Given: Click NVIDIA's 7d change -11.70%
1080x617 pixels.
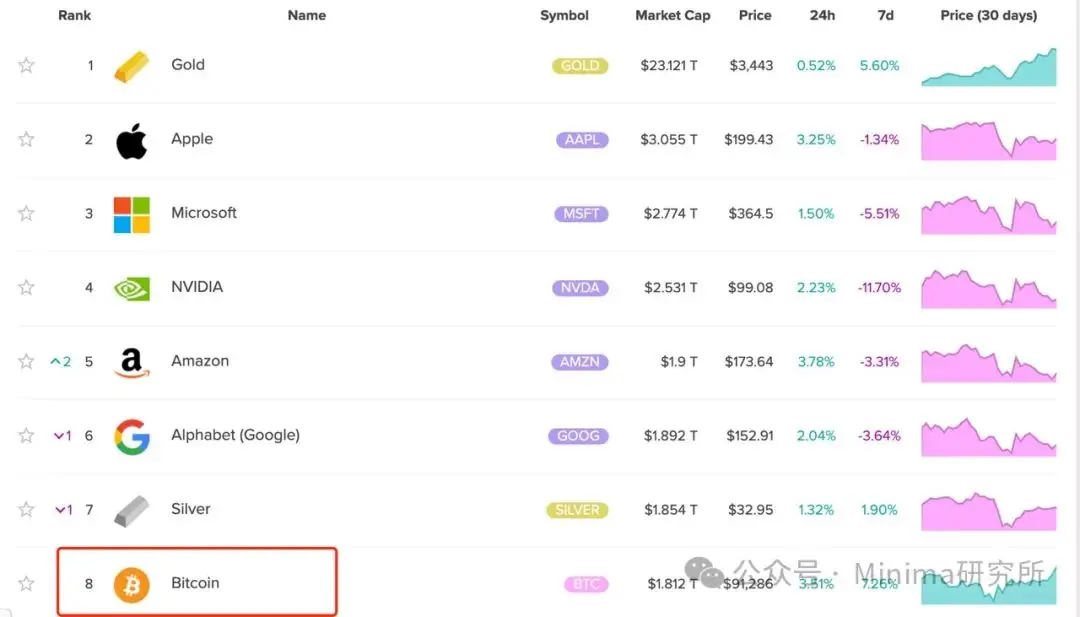Looking at the screenshot, I should [880, 288].
